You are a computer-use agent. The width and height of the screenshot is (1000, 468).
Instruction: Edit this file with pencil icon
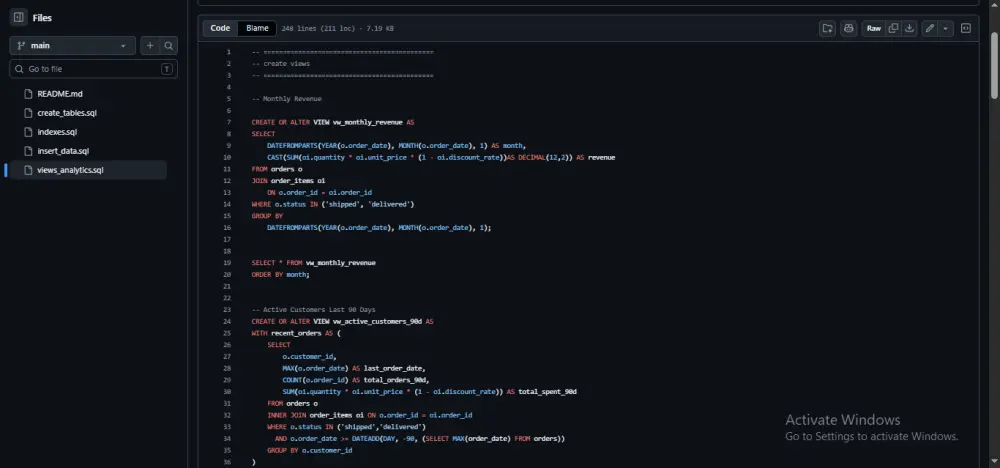tap(930, 28)
